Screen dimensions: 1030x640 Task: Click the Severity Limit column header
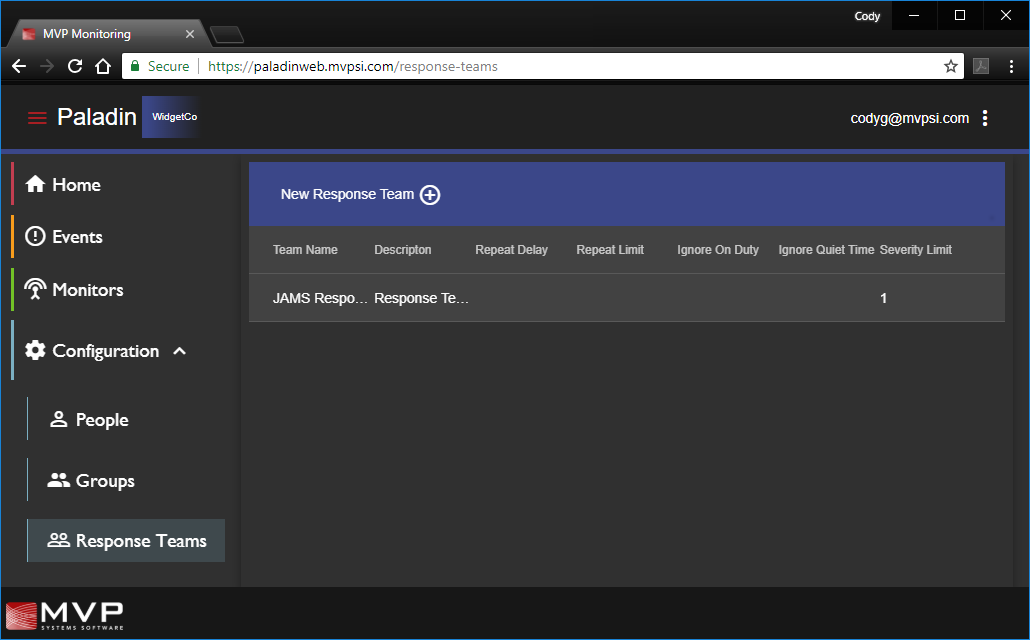tap(915, 250)
